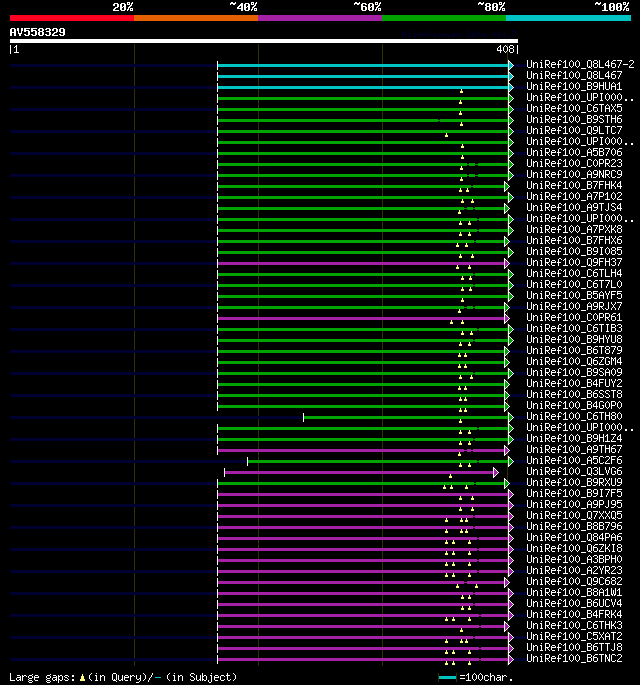Select the UniRef100_A7P102 label
This screenshot has width=640, height=685.
(574, 196)
